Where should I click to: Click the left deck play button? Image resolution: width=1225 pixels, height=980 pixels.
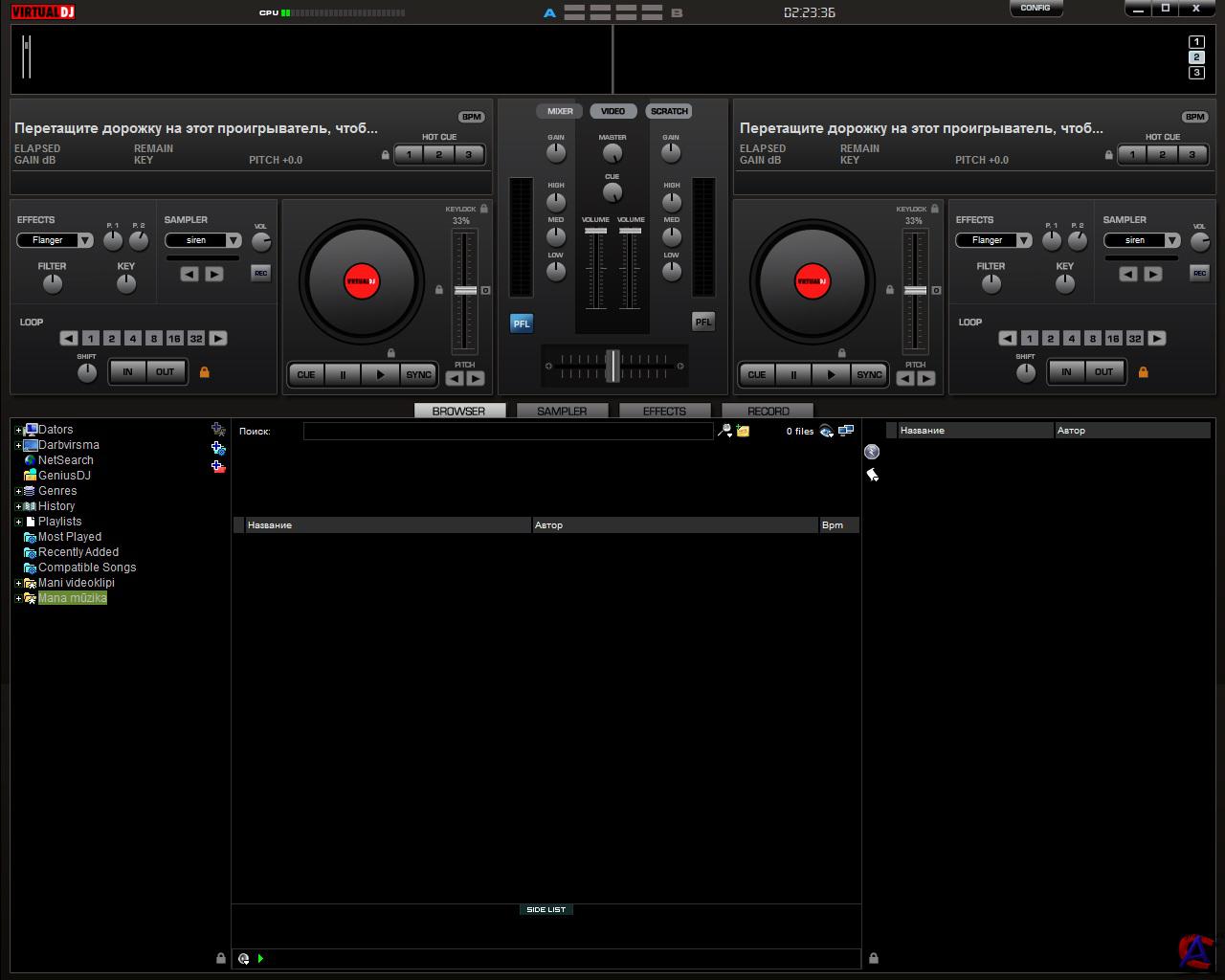[380, 374]
